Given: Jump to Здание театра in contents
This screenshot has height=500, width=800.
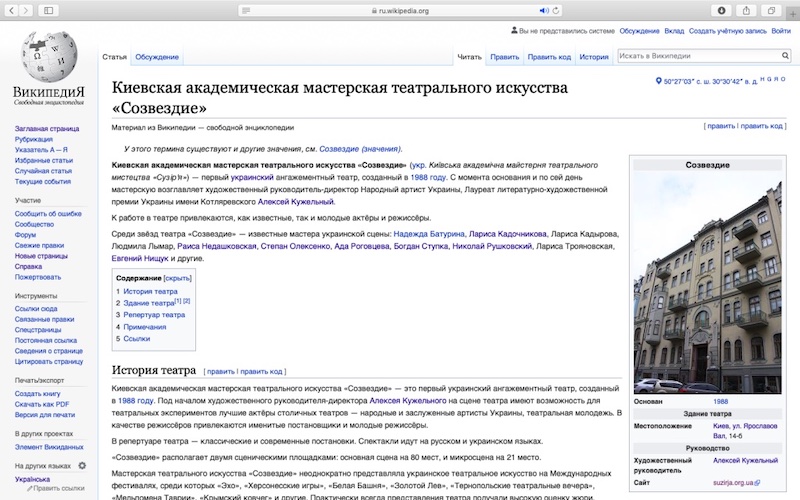Looking at the screenshot, I should 148,303.
